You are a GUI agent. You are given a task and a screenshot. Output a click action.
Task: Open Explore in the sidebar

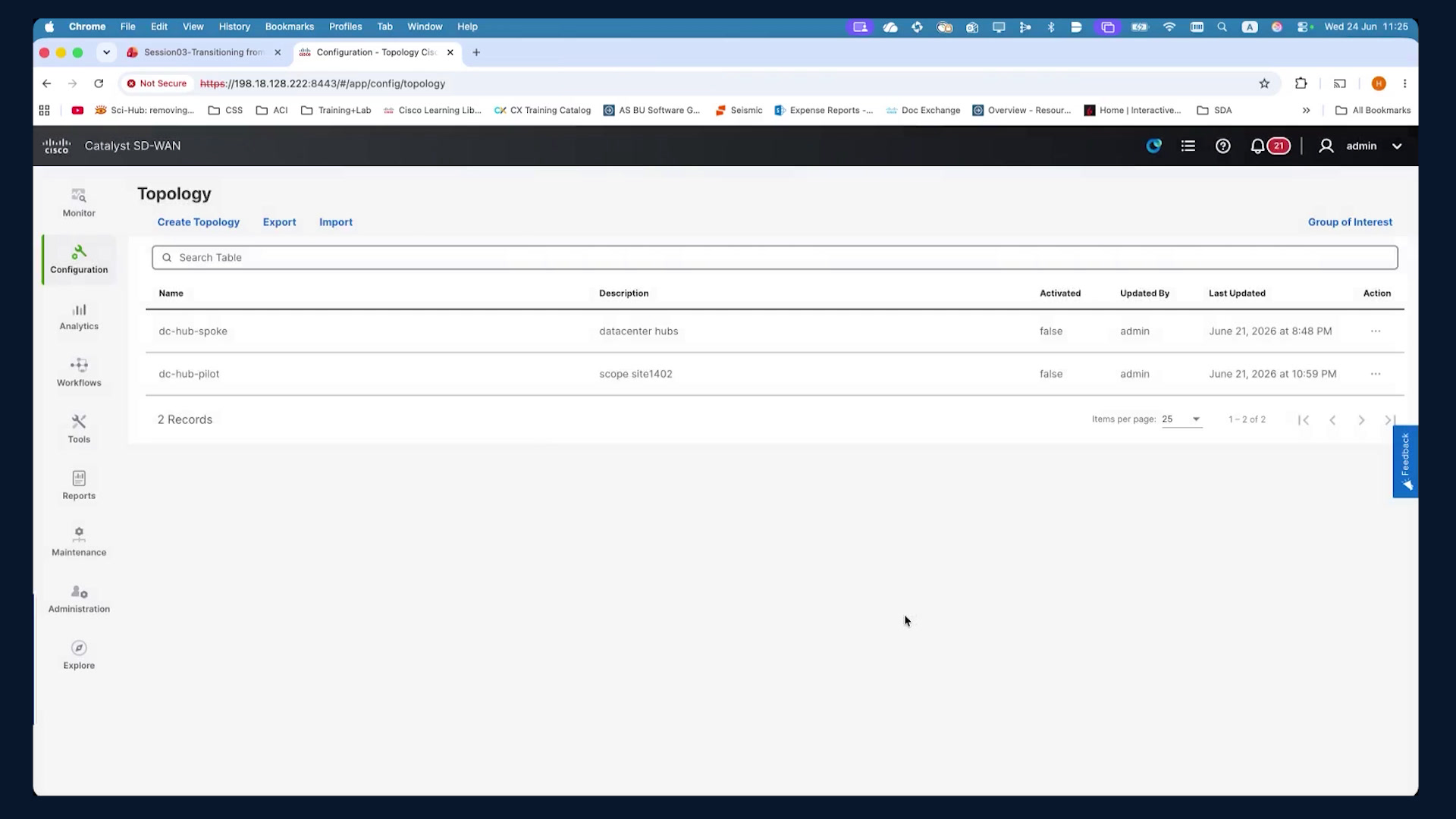click(x=79, y=655)
